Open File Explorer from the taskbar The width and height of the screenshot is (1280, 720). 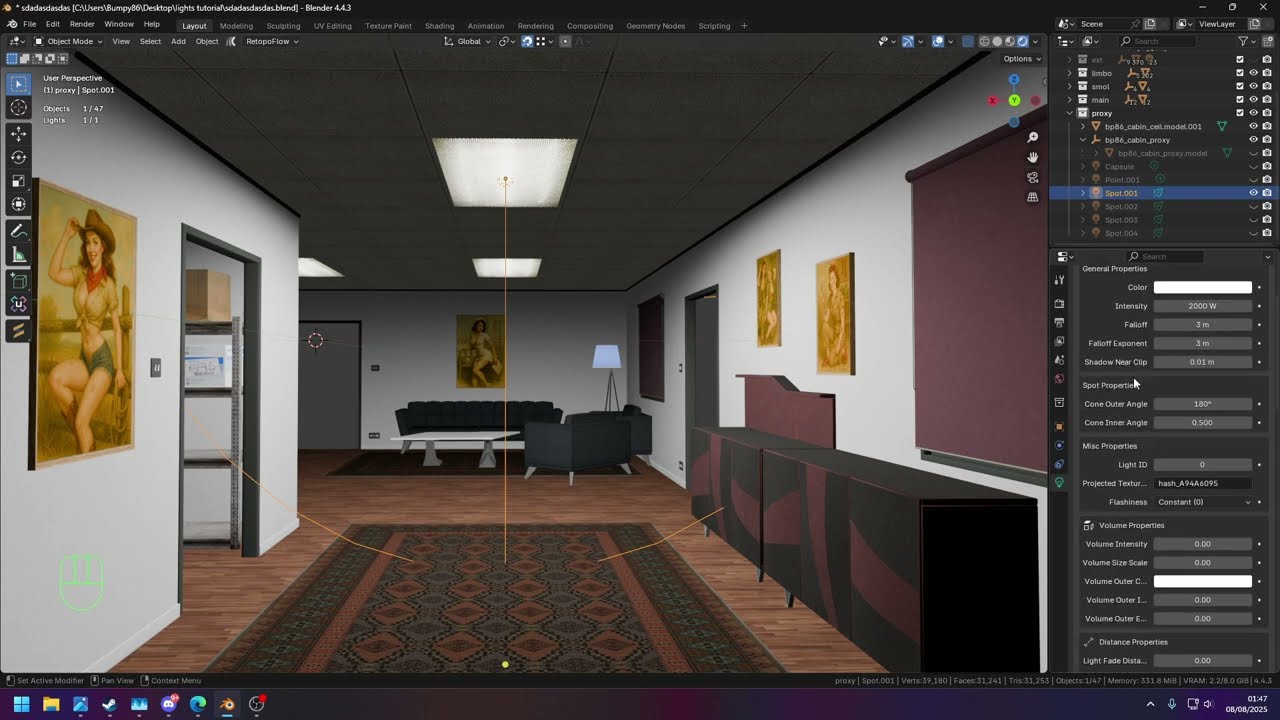(50, 704)
